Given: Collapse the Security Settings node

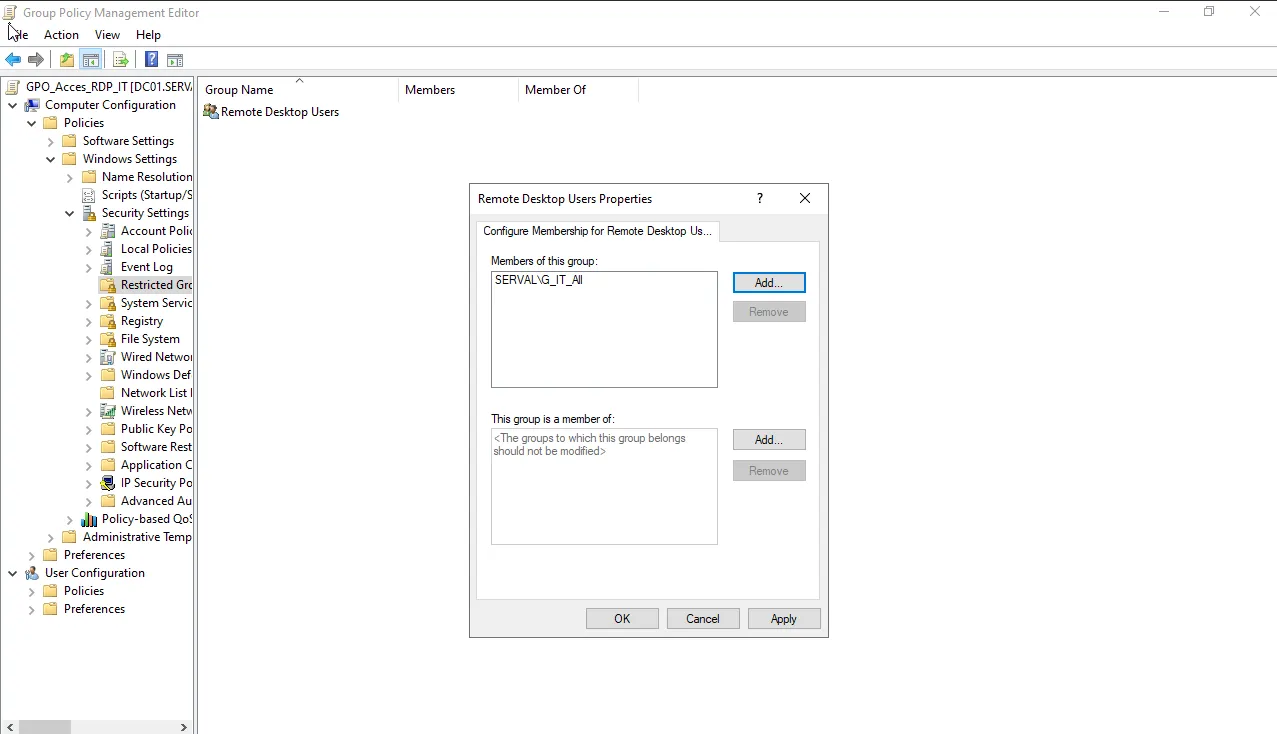Looking at the screenshot, I should click(70, 213).
